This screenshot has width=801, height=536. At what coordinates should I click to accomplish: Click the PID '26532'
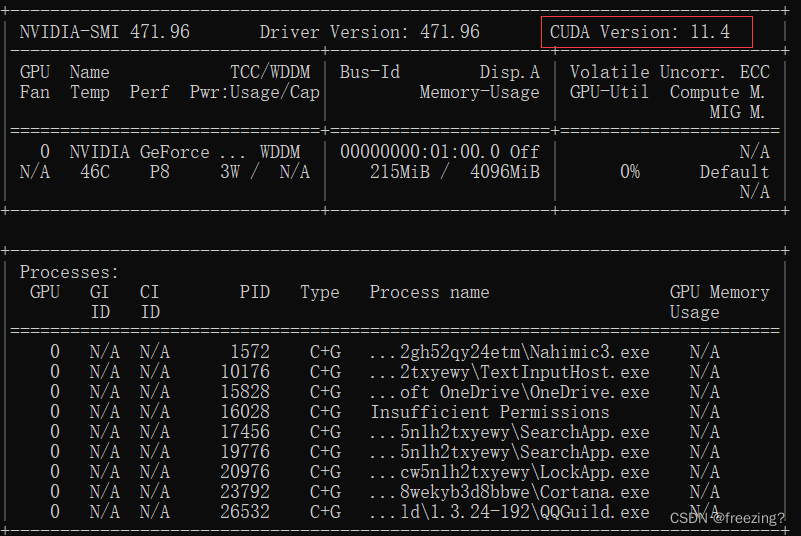tap(245, 511)
